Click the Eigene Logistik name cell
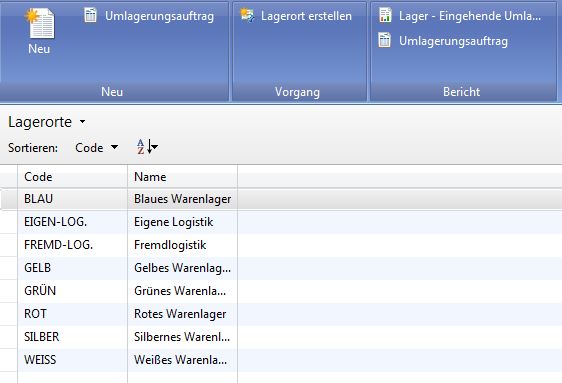Viewport: 562px width, 383px height. point(182,222)
